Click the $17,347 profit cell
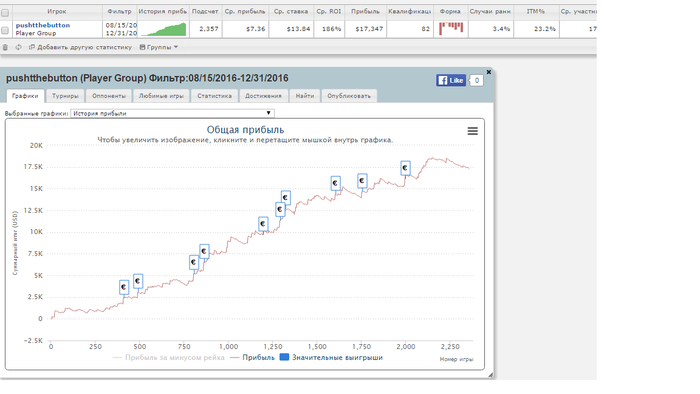The image size is (700, 394). pyautogui.click(x=369, y=29)
